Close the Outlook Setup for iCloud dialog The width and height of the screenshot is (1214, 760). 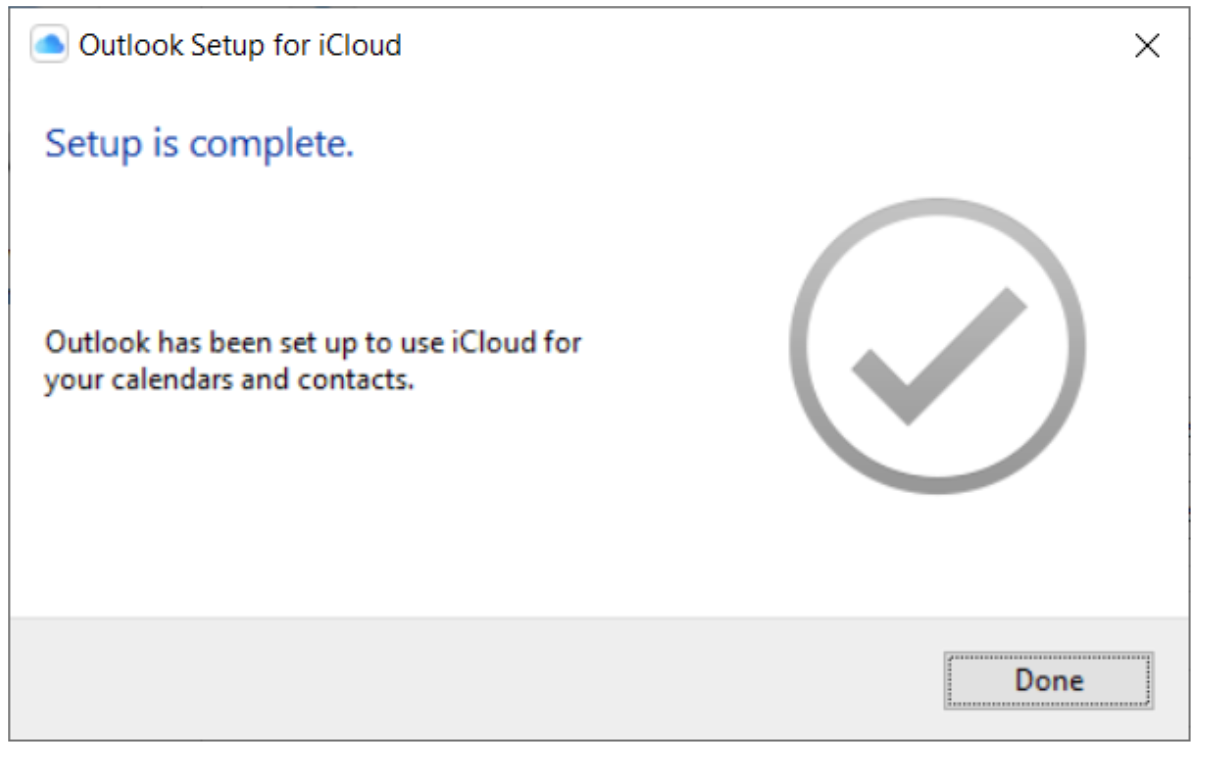[1147, 46]
